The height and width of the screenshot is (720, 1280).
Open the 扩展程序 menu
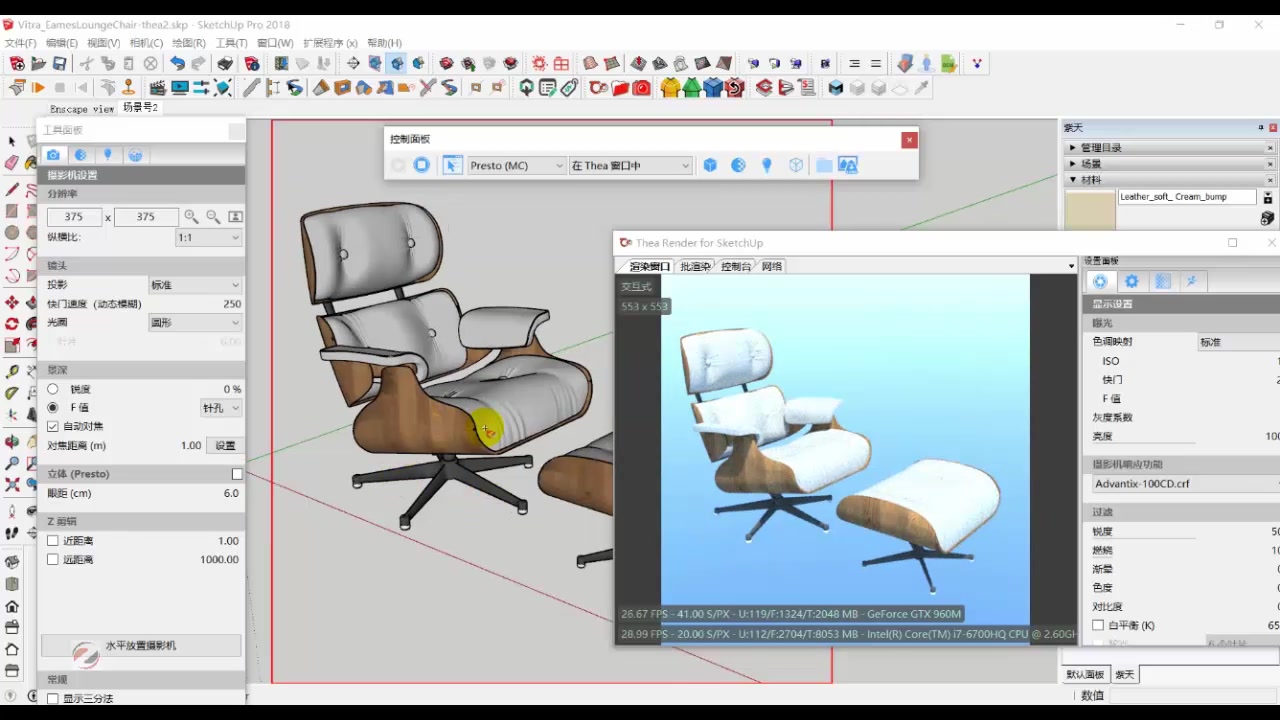(329, 43)
